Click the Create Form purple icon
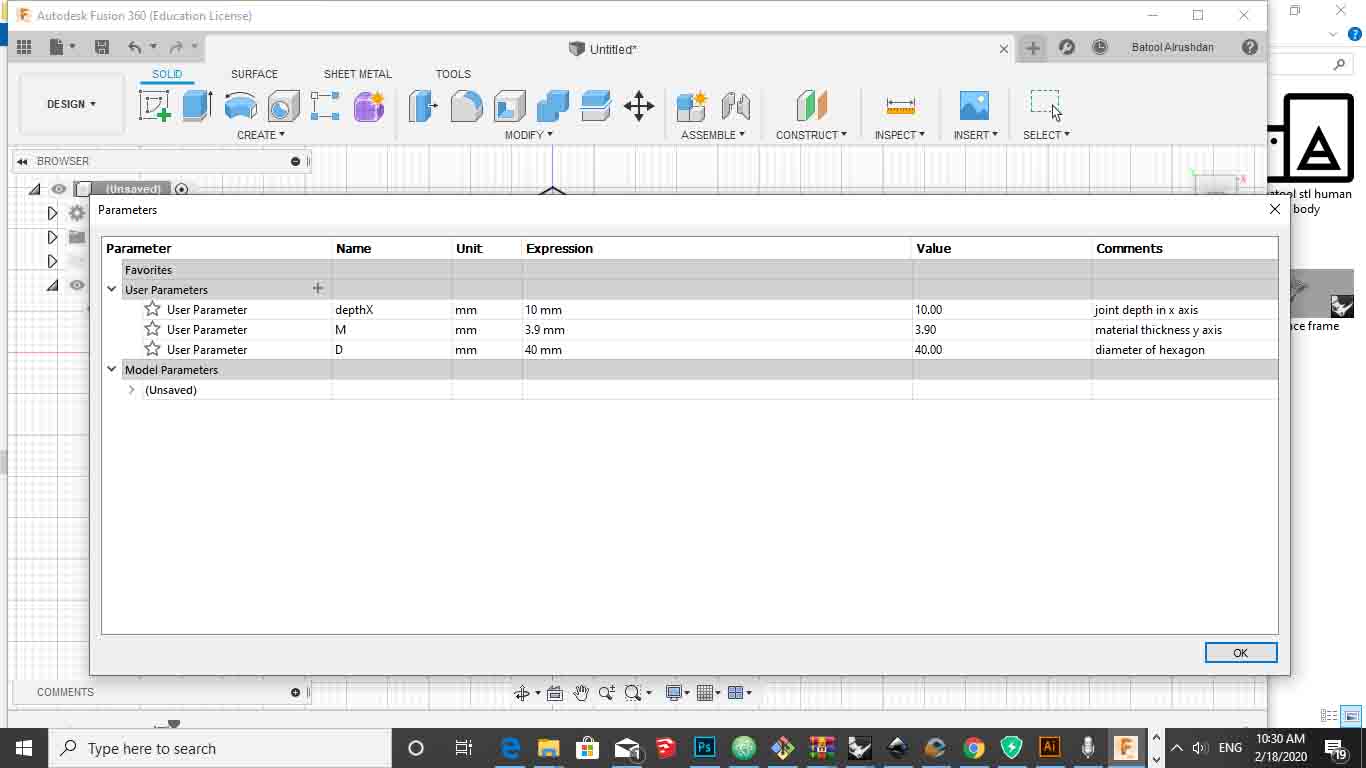This screenshot has width=1366, height=768. tap(369, 105)
